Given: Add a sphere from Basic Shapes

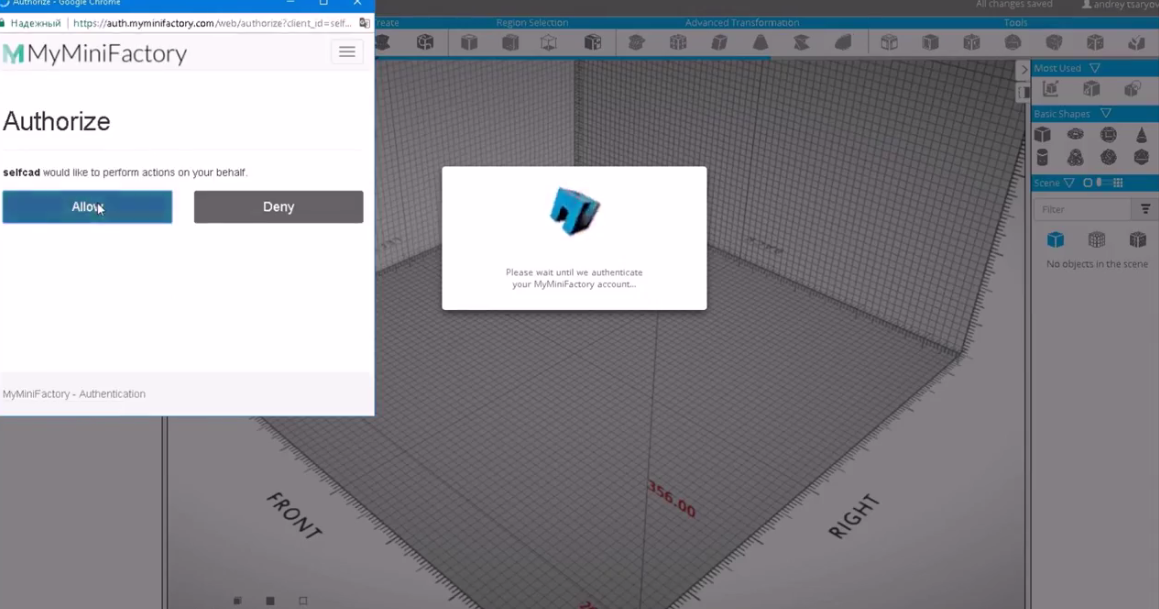Looking at the screenshot, I should coord(1109,135).
